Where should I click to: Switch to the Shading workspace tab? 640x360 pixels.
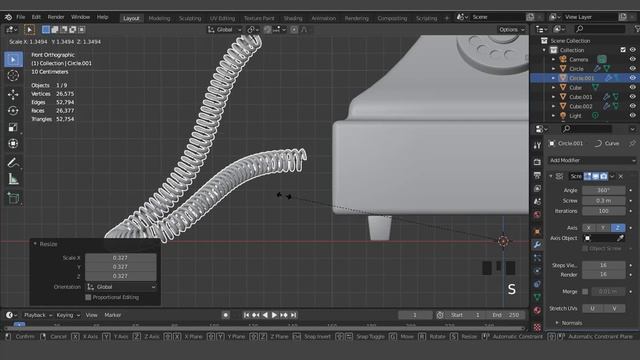(293, 18)
